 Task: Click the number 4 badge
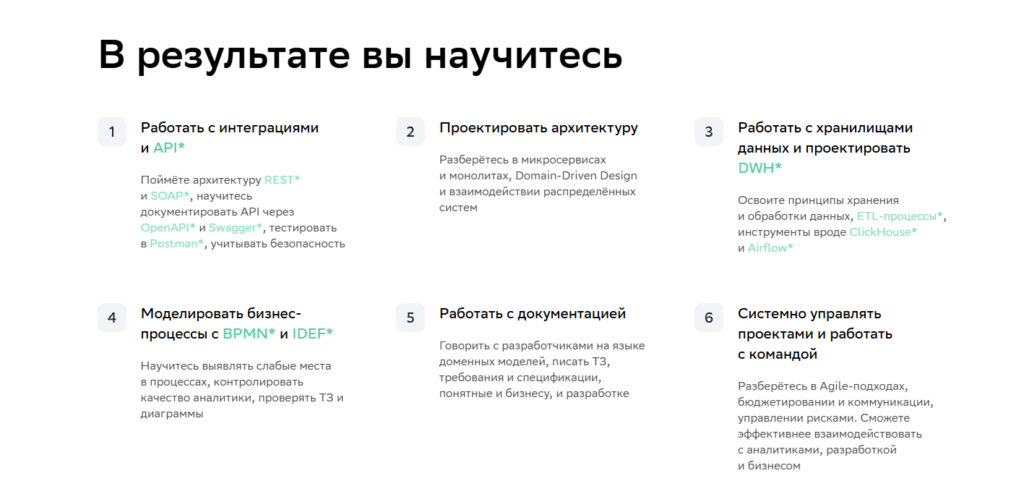tap(112, 318)
